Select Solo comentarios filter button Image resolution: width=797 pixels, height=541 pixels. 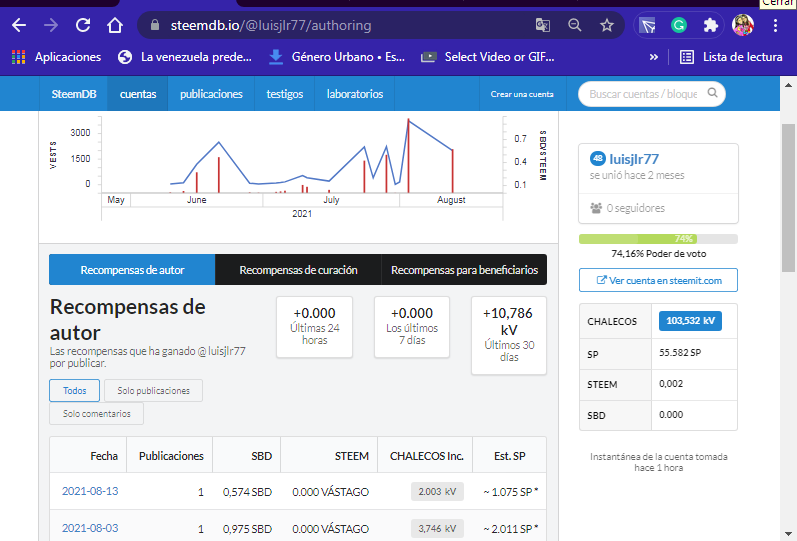[x=97, y=413]
